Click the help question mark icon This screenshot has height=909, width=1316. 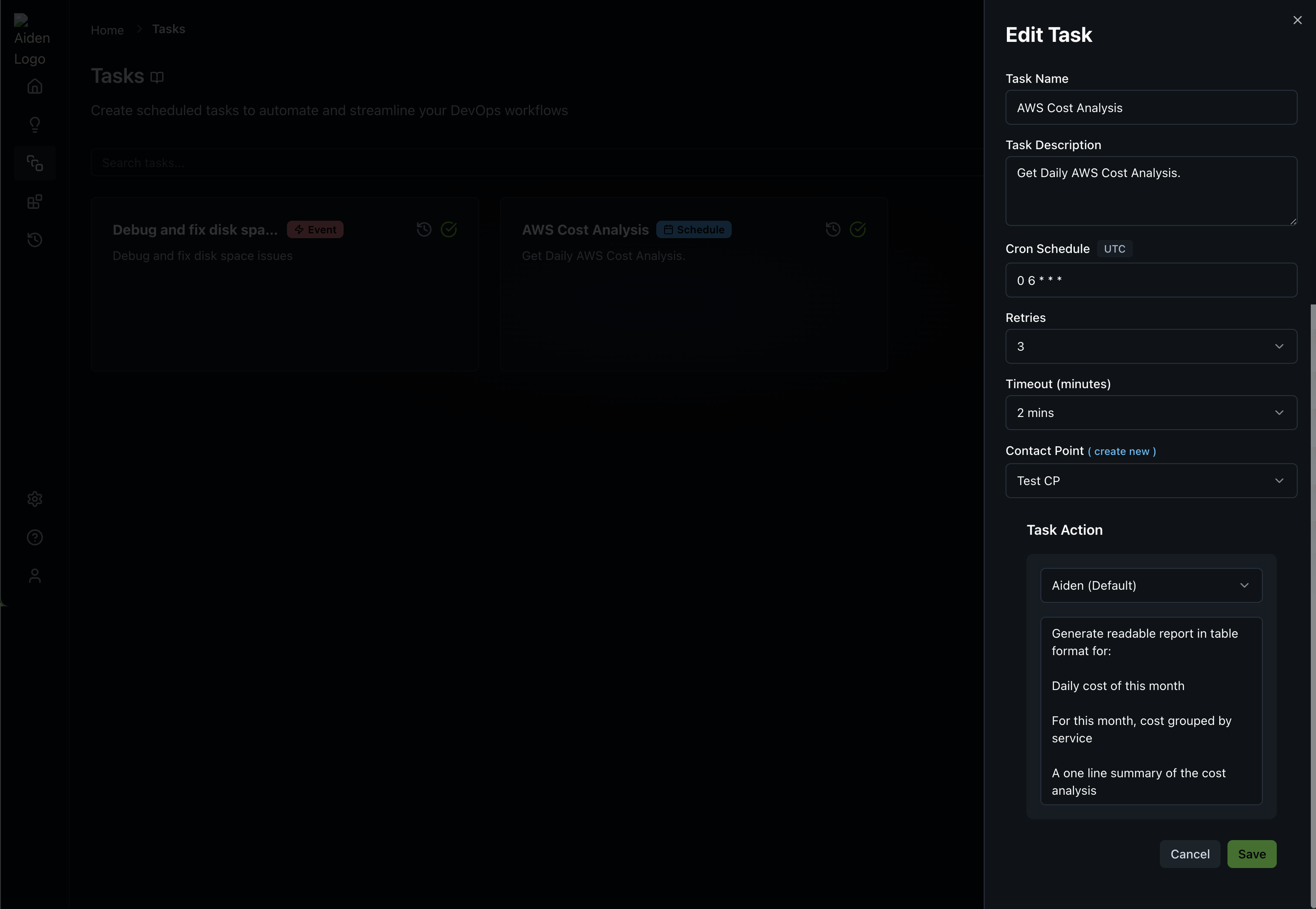coord(35,537)
